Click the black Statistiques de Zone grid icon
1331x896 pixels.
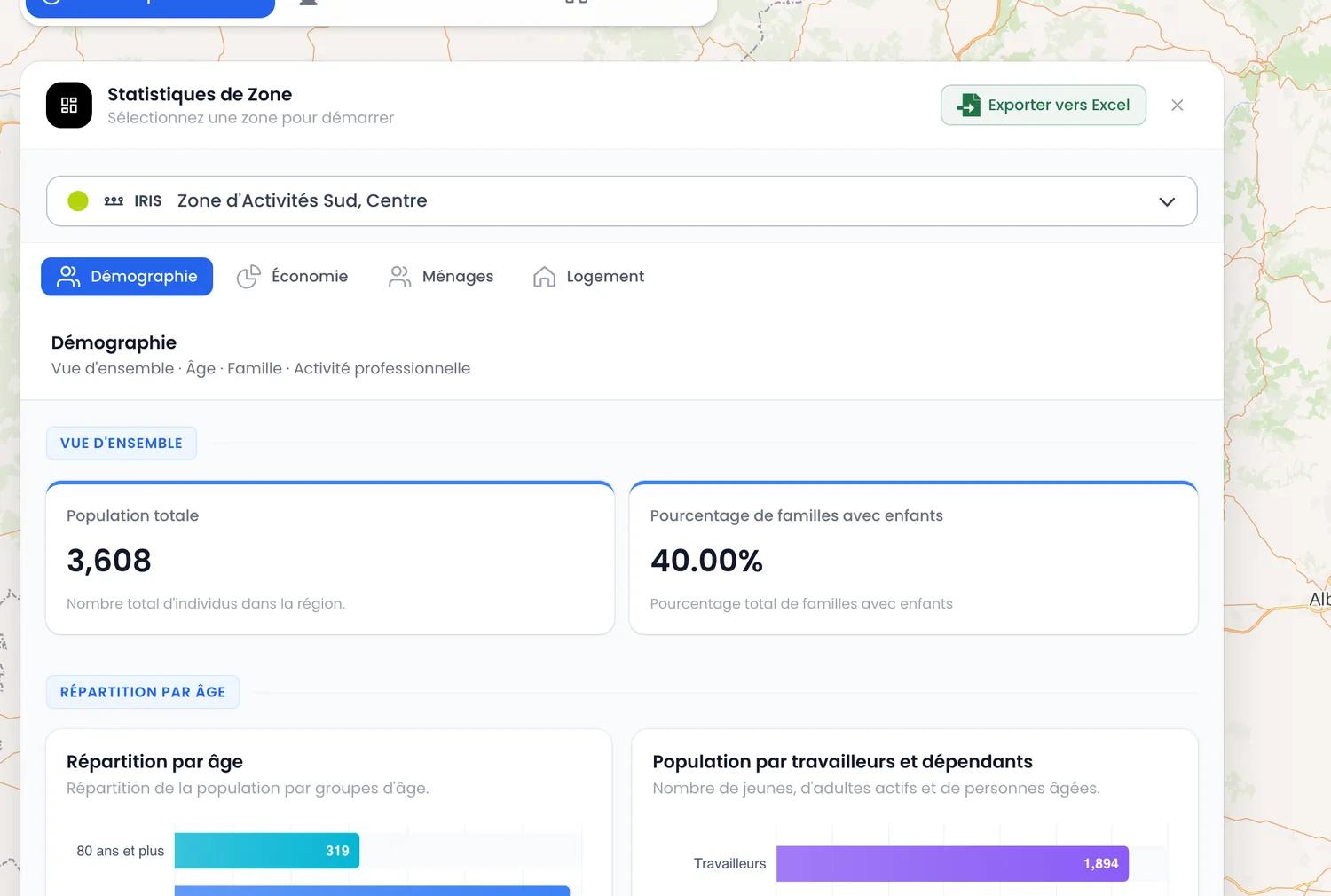[69, 106]
